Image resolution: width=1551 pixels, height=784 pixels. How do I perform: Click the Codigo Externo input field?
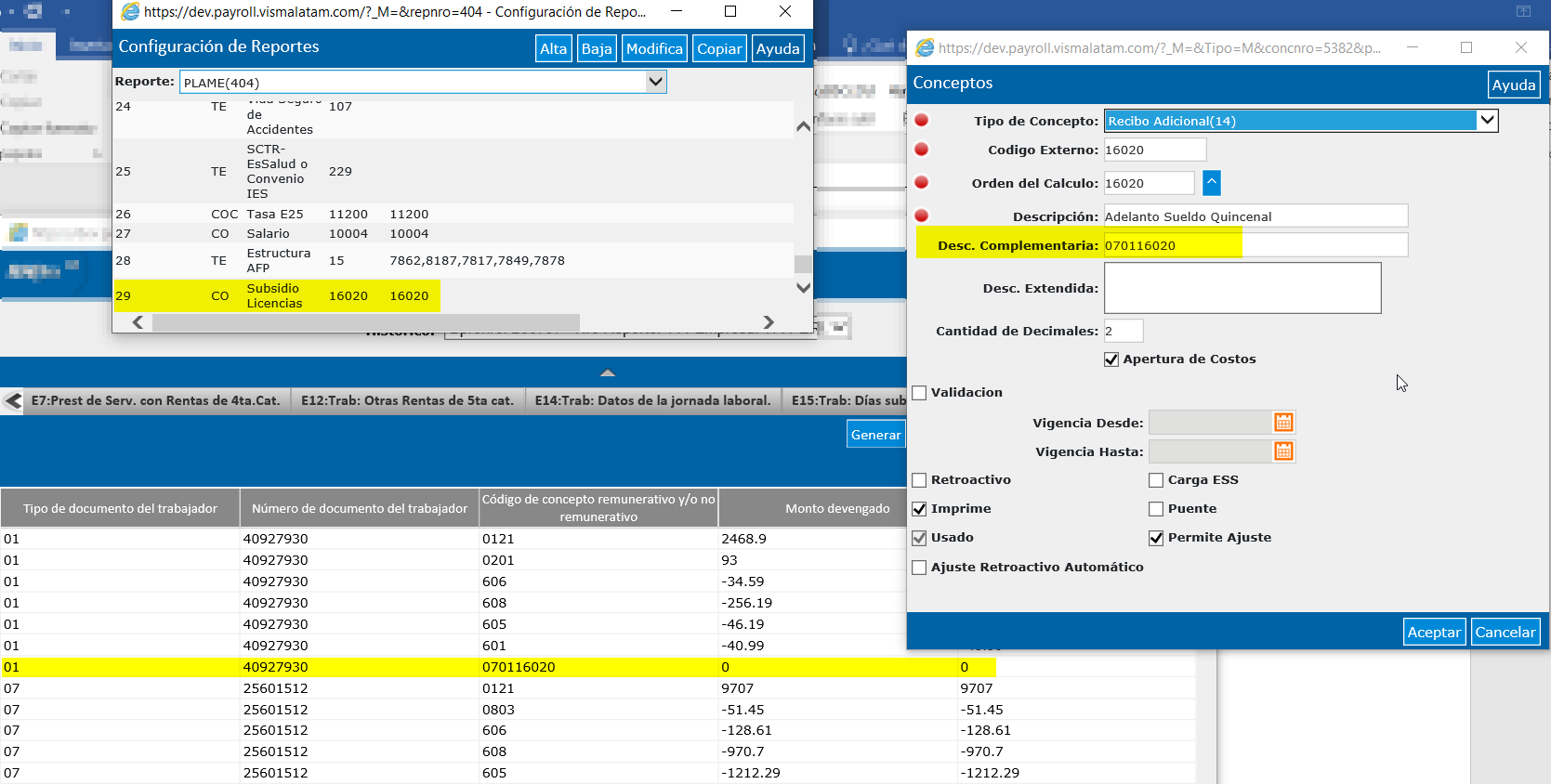click(1154, 150)
